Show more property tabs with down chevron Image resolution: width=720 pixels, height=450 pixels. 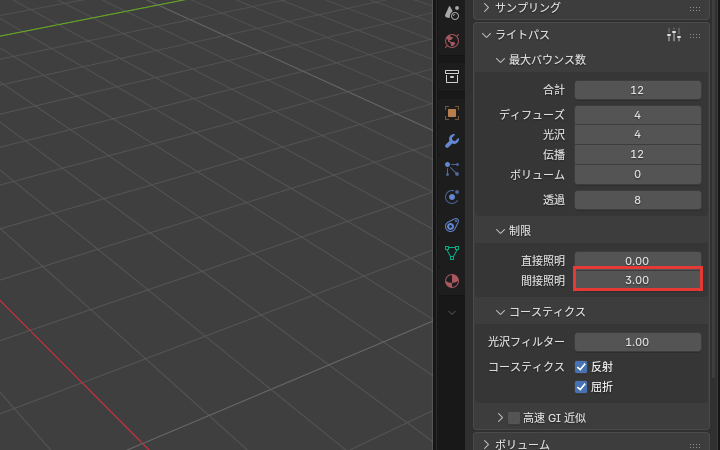pyautogui.click(x=452, y=313)
